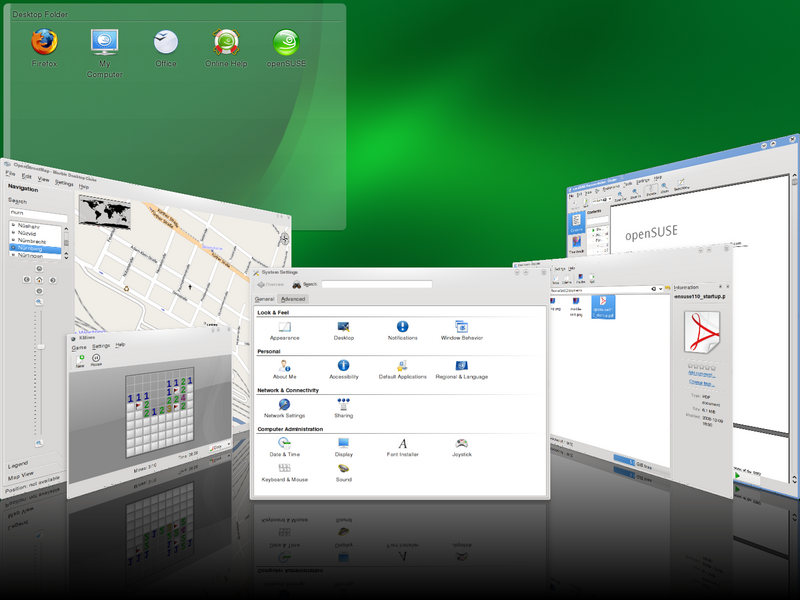Pause the current KMines game
This screenshot has height=600, width=800.
pyautogui.click(x=96, y=358)
